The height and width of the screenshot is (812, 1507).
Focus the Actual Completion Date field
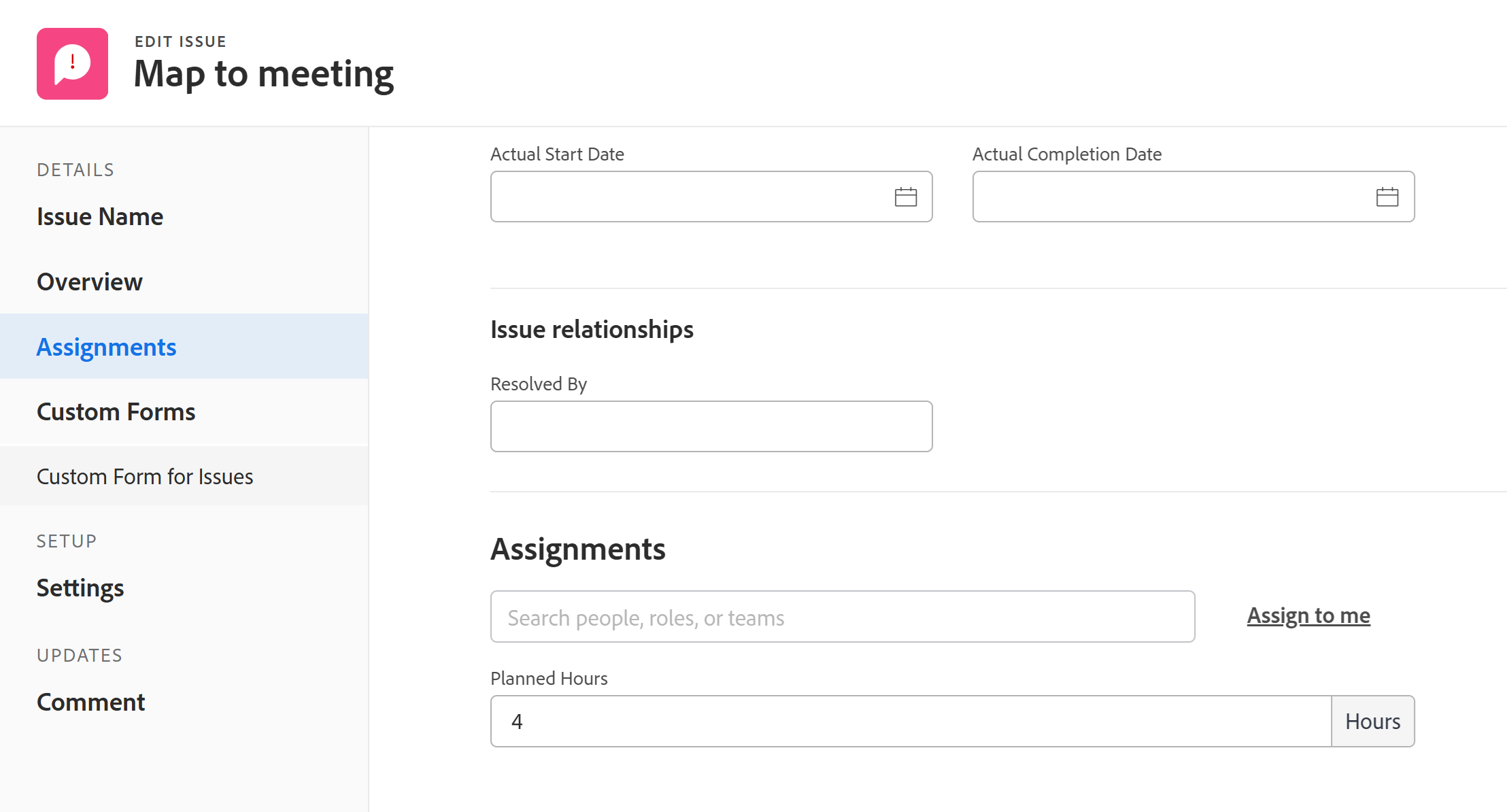click(1170, 197)
